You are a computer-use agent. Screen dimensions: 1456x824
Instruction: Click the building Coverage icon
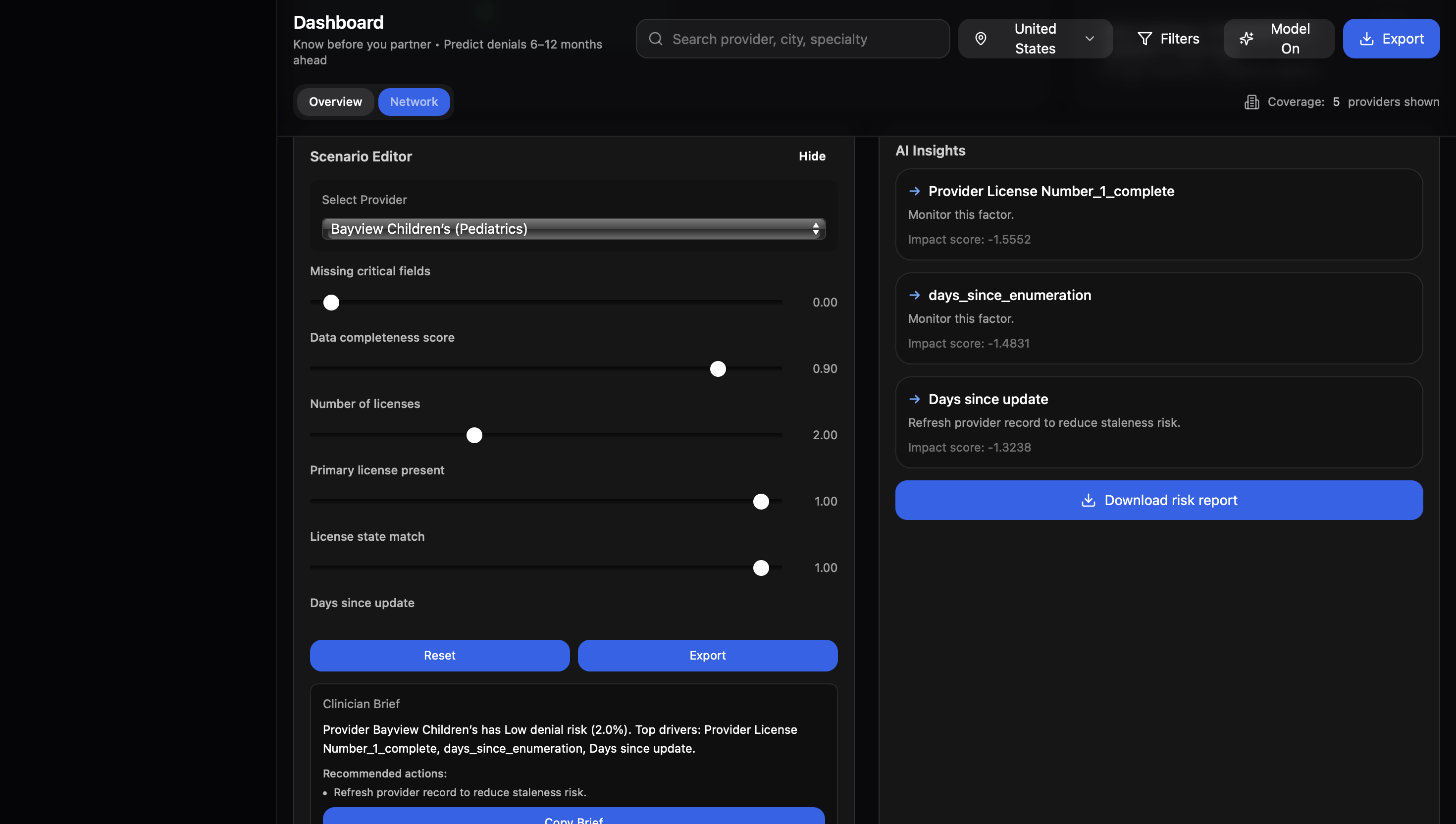1251,102
